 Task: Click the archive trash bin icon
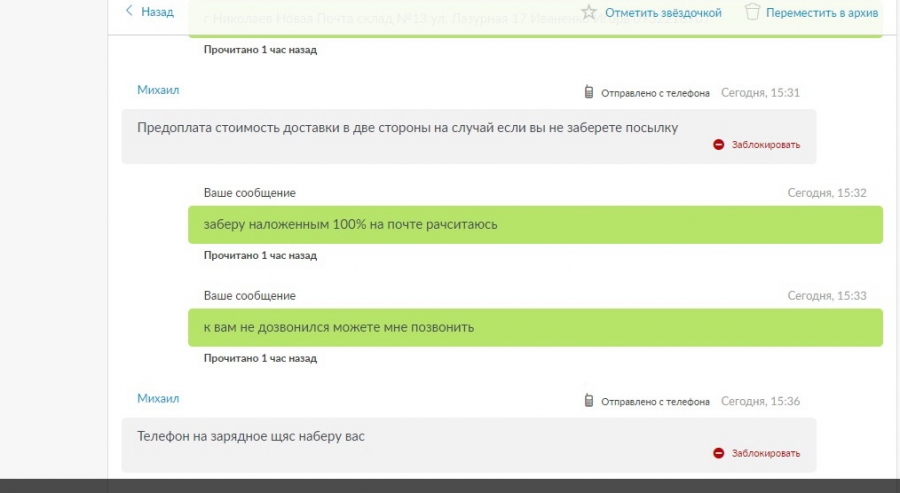pos(752,11)
